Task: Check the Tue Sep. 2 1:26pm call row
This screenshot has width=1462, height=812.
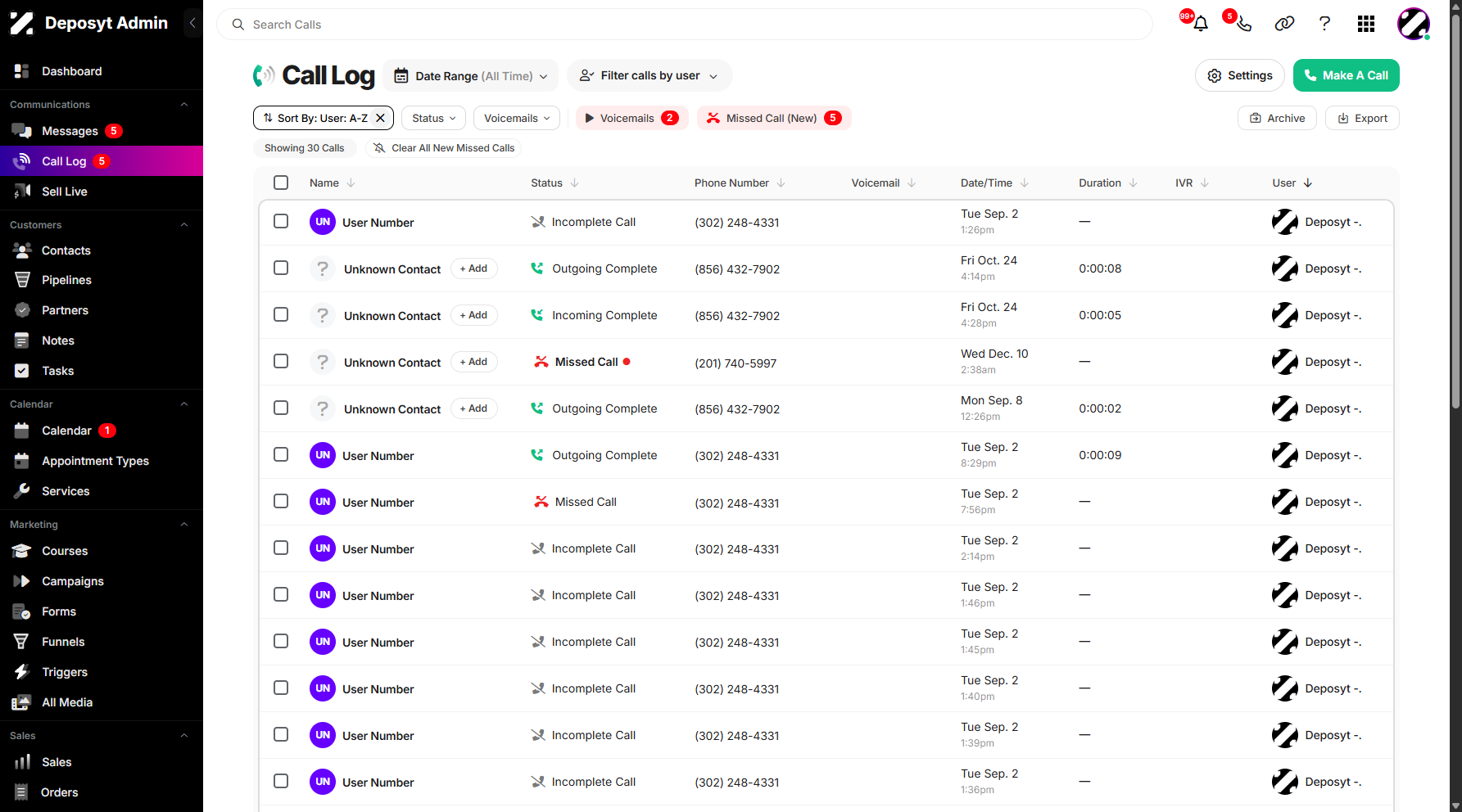Action: pos(281,221)
